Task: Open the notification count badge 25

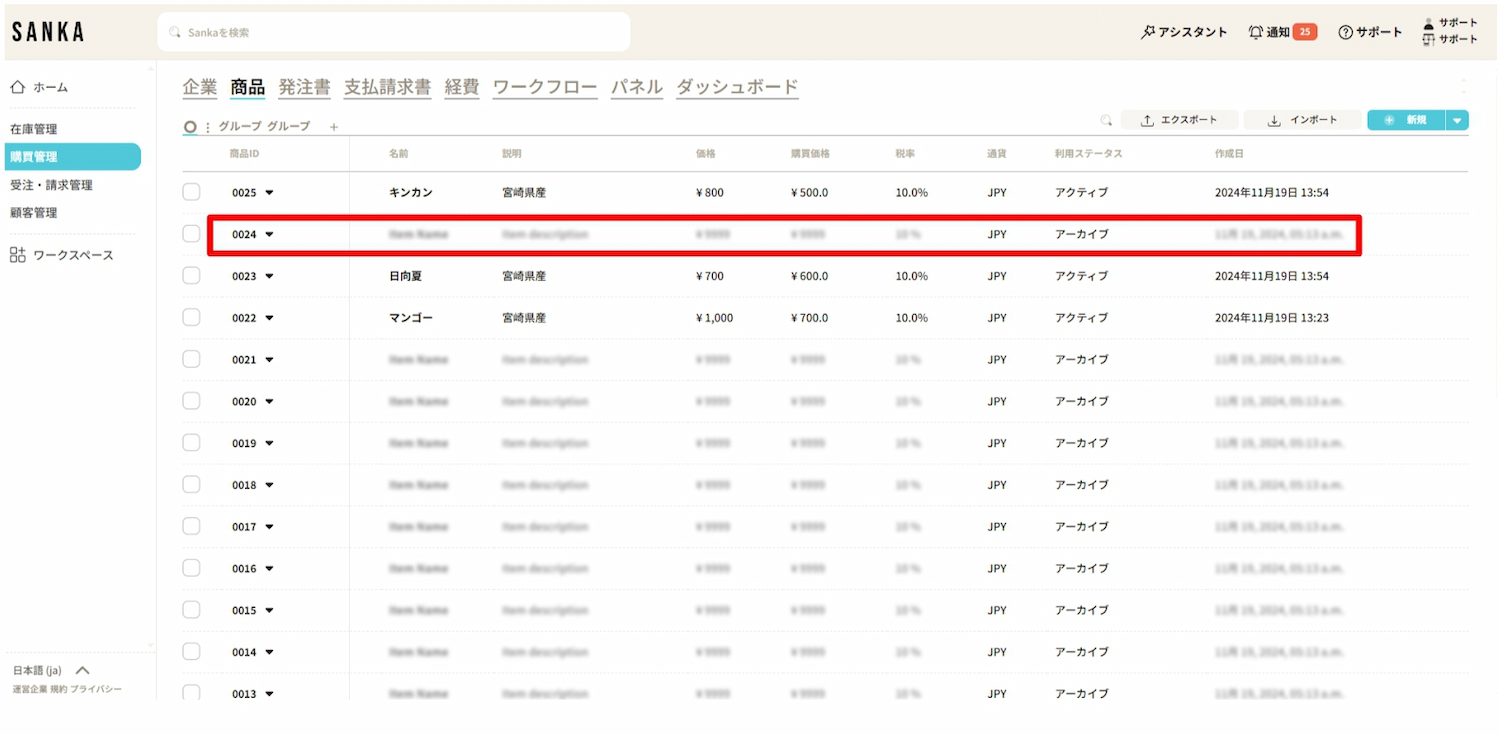Action: pos(1304,32)
